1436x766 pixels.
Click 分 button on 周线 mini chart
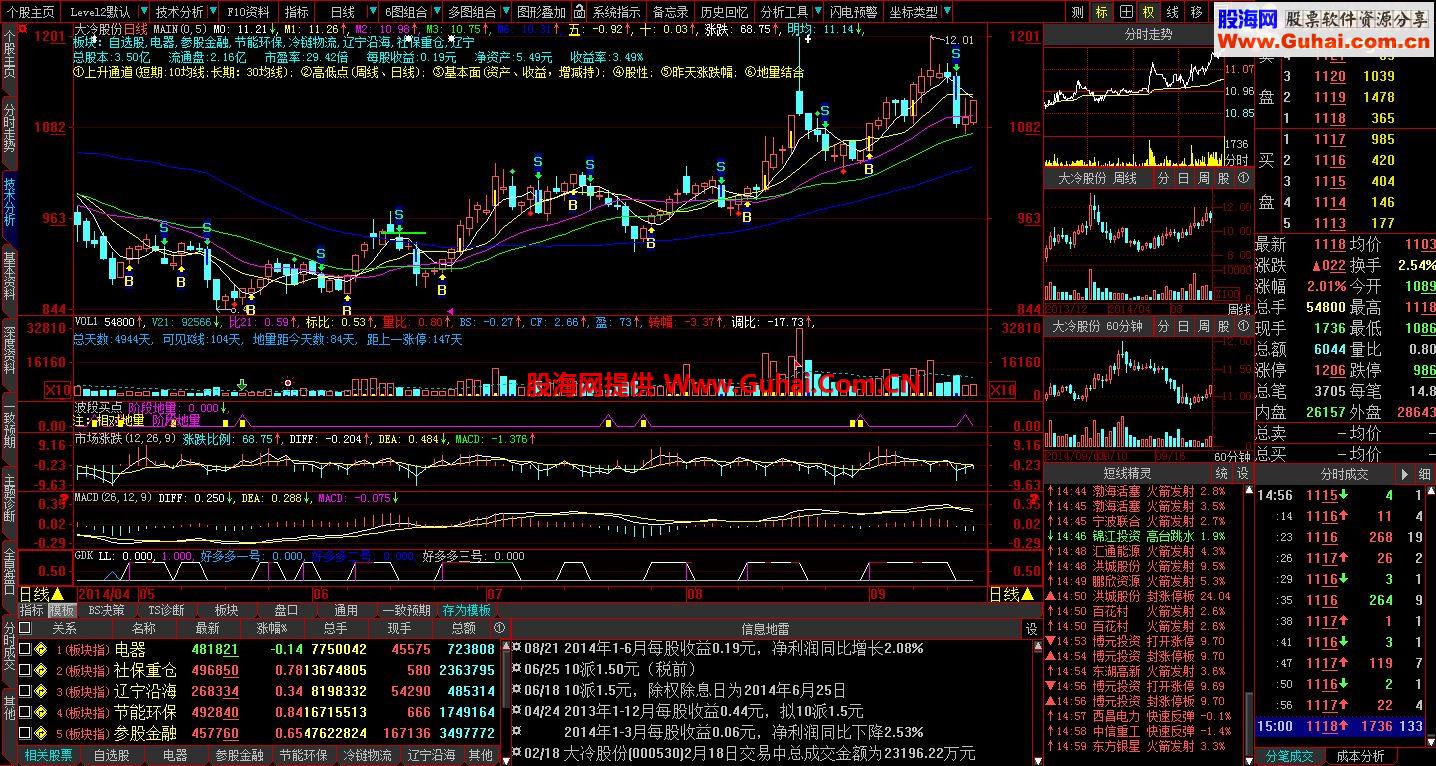(x=1163, y=178)
